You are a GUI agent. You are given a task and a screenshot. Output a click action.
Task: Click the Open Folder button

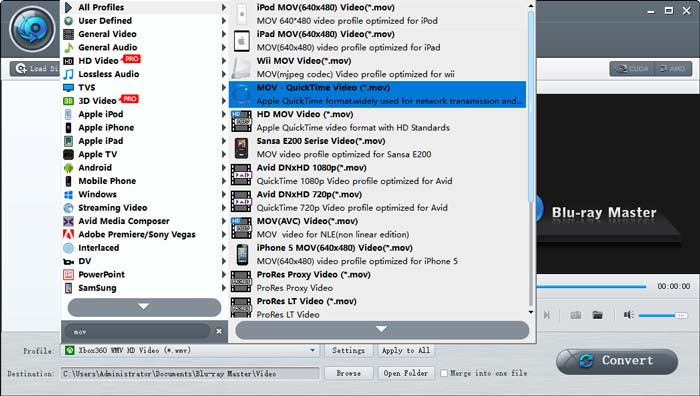(406, 373)
